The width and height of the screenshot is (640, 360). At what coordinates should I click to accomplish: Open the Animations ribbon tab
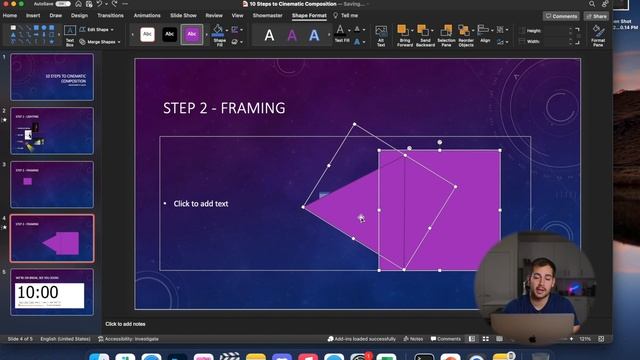(x=147, y=16)
